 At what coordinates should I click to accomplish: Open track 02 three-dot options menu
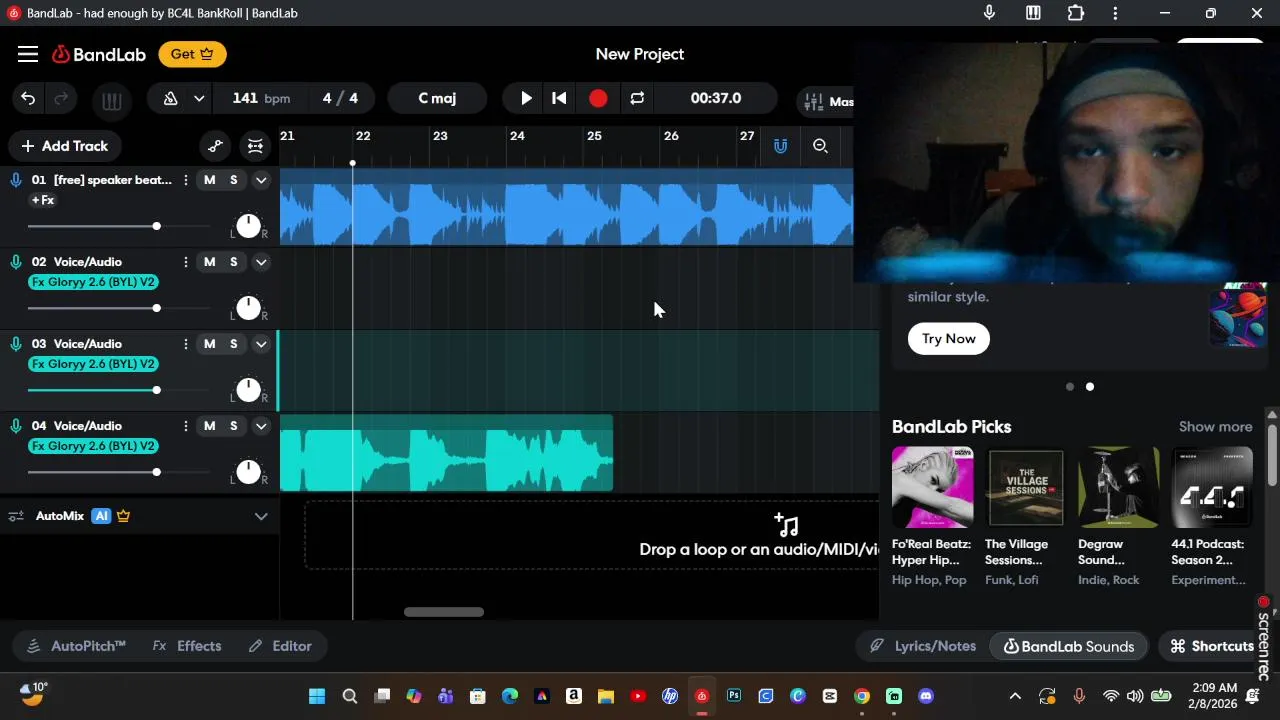[186, 262]
